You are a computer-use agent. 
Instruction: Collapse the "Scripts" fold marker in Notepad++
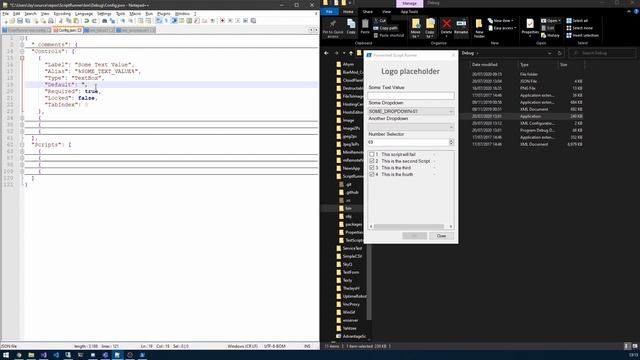(22, 145)
